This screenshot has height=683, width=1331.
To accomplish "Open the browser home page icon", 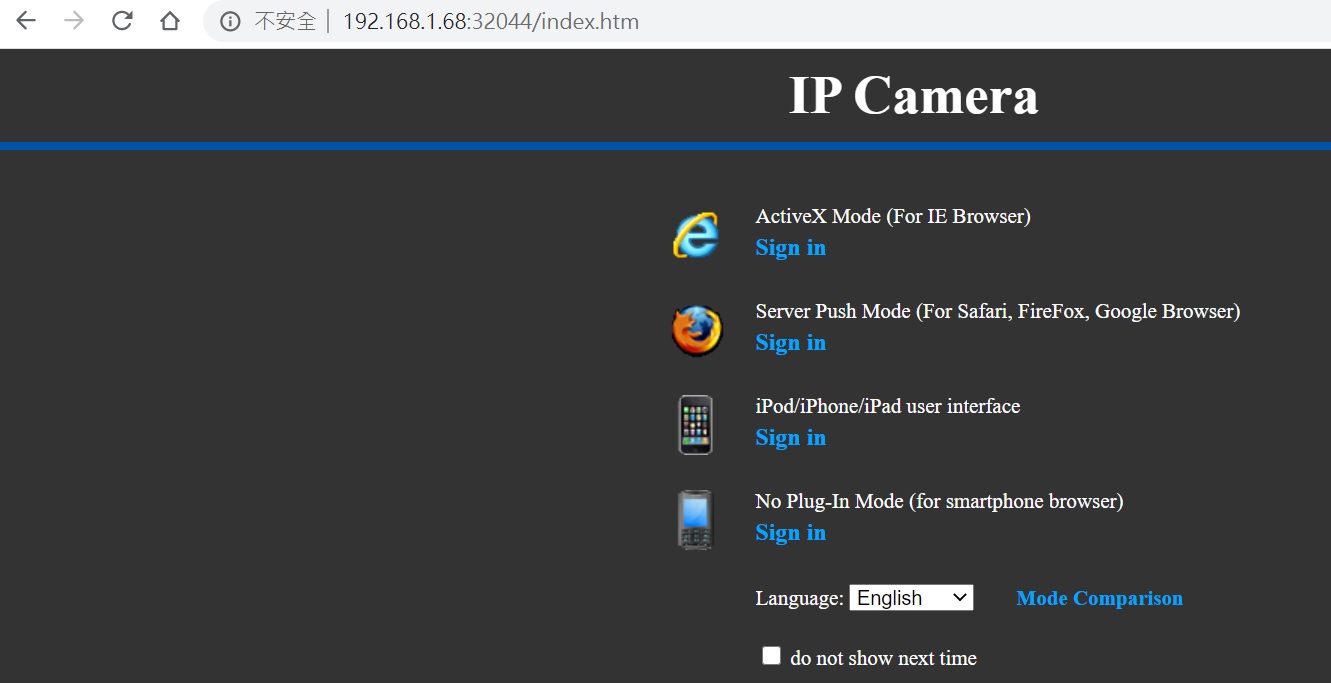I will click(170, 21).
